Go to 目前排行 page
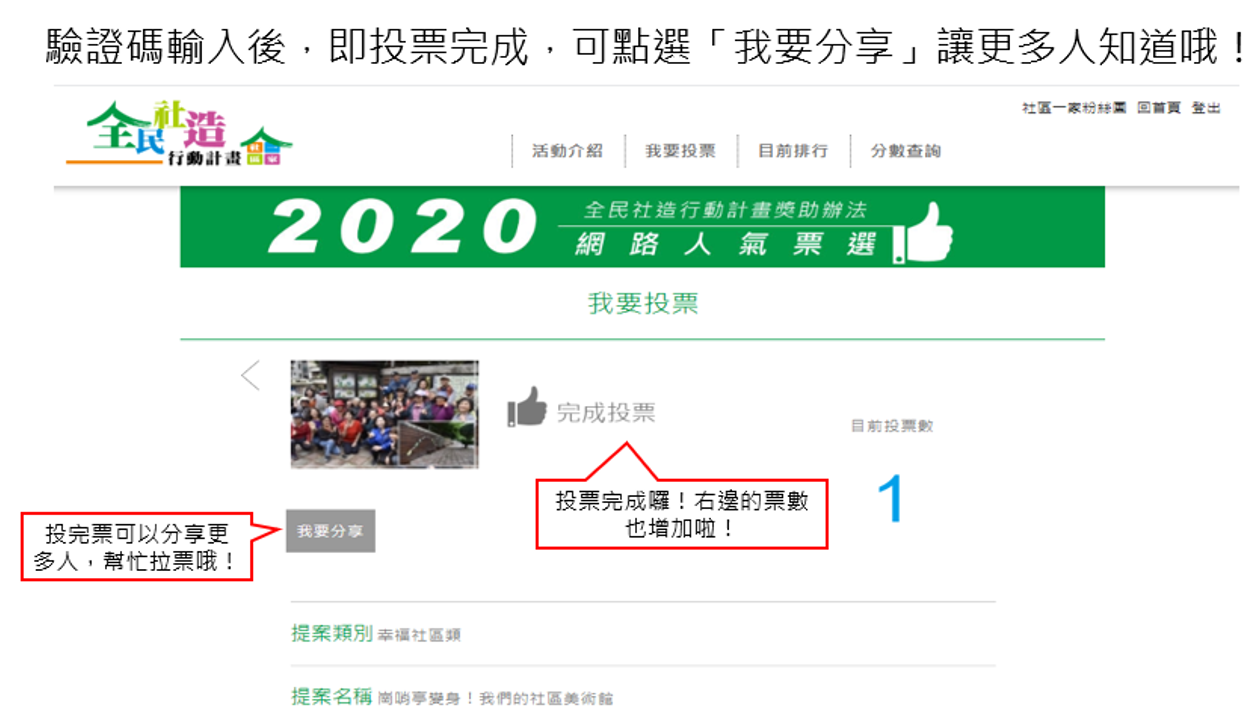1258x726 pixels. (793, 151)
